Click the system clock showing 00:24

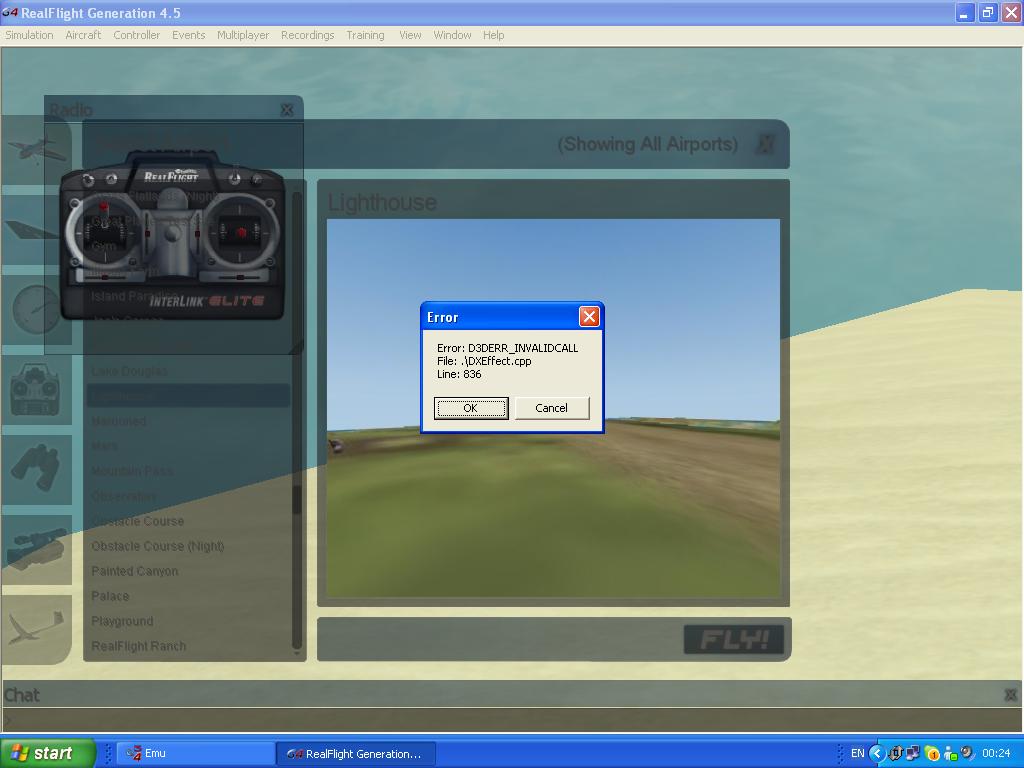click(x=996, y=753)
